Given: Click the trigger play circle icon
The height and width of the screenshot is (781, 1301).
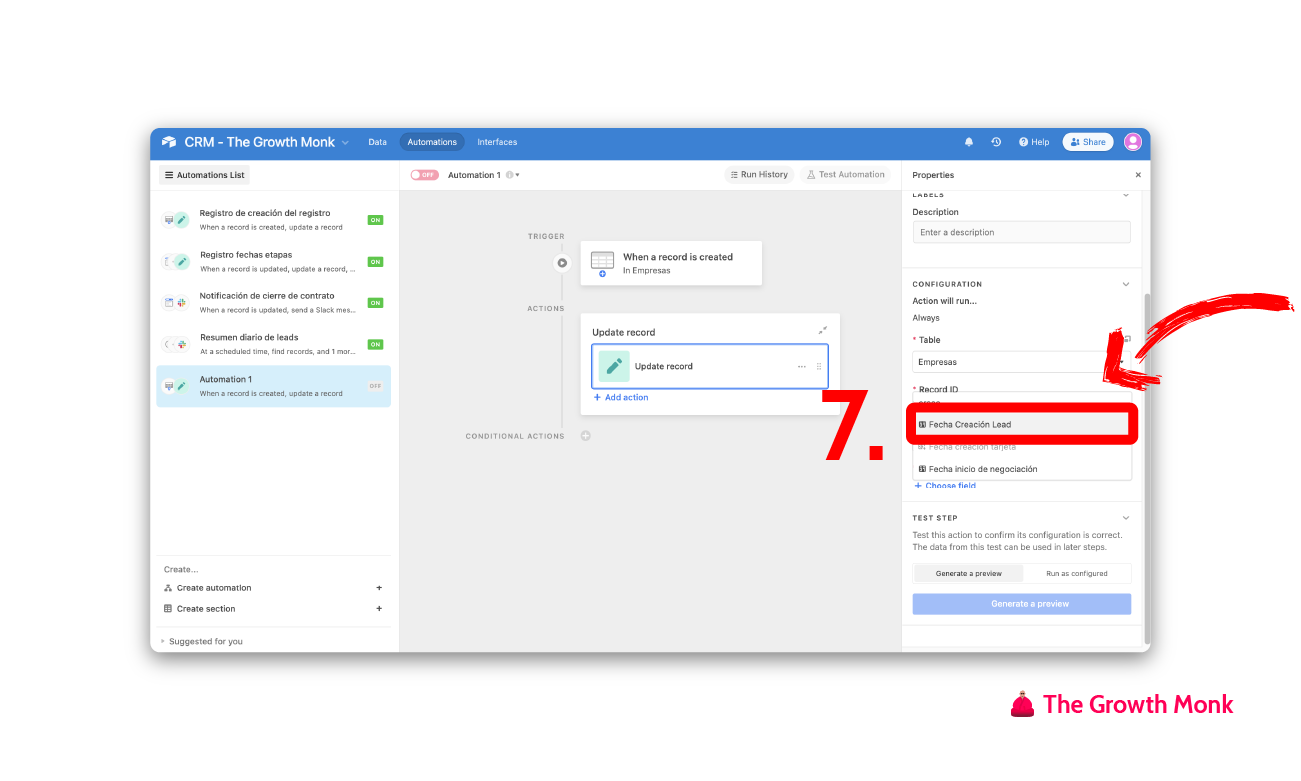Looking at the screenshot, I should (562, 263).
